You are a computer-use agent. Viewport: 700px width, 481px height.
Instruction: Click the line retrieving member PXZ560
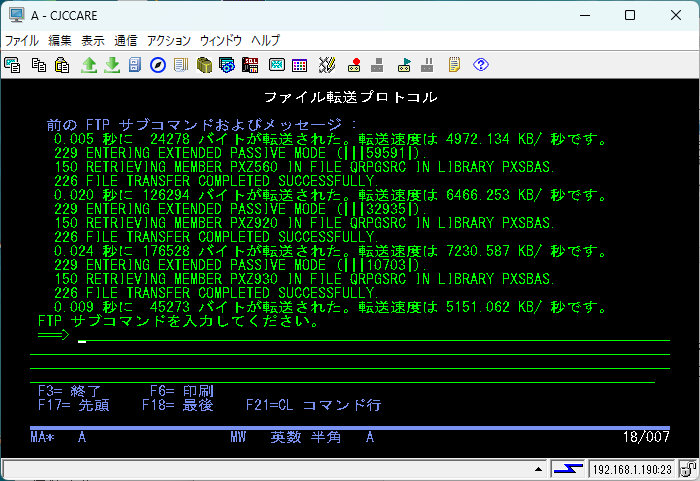[x=304, y=167]
